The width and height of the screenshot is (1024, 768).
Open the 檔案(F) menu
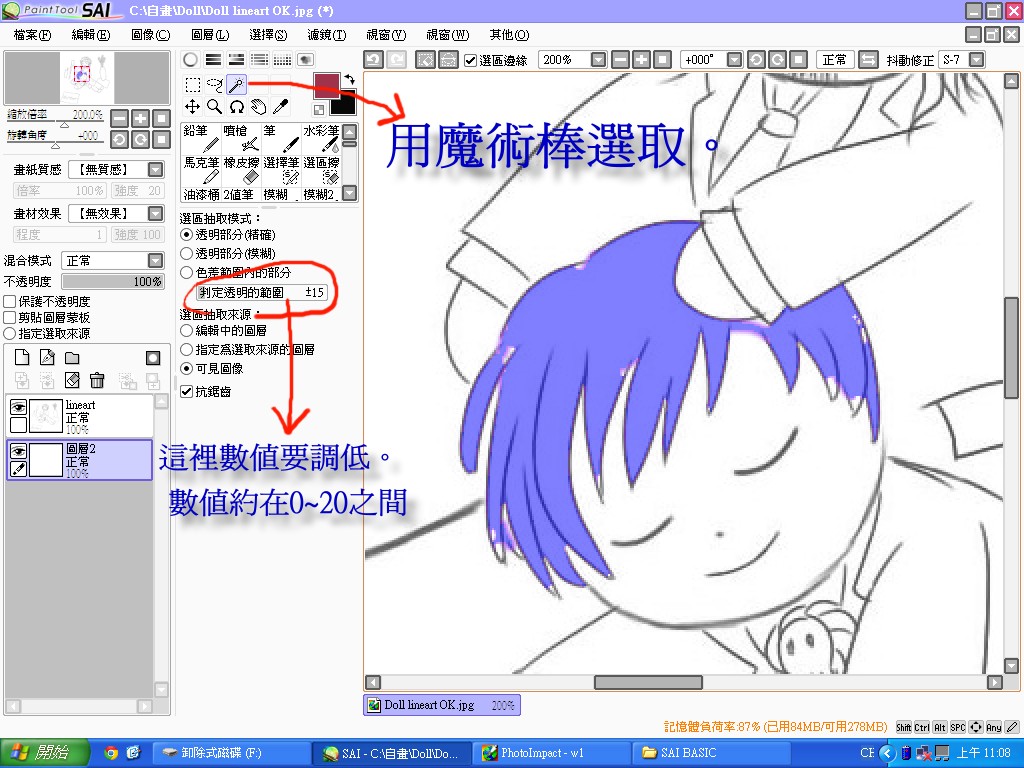32,35
